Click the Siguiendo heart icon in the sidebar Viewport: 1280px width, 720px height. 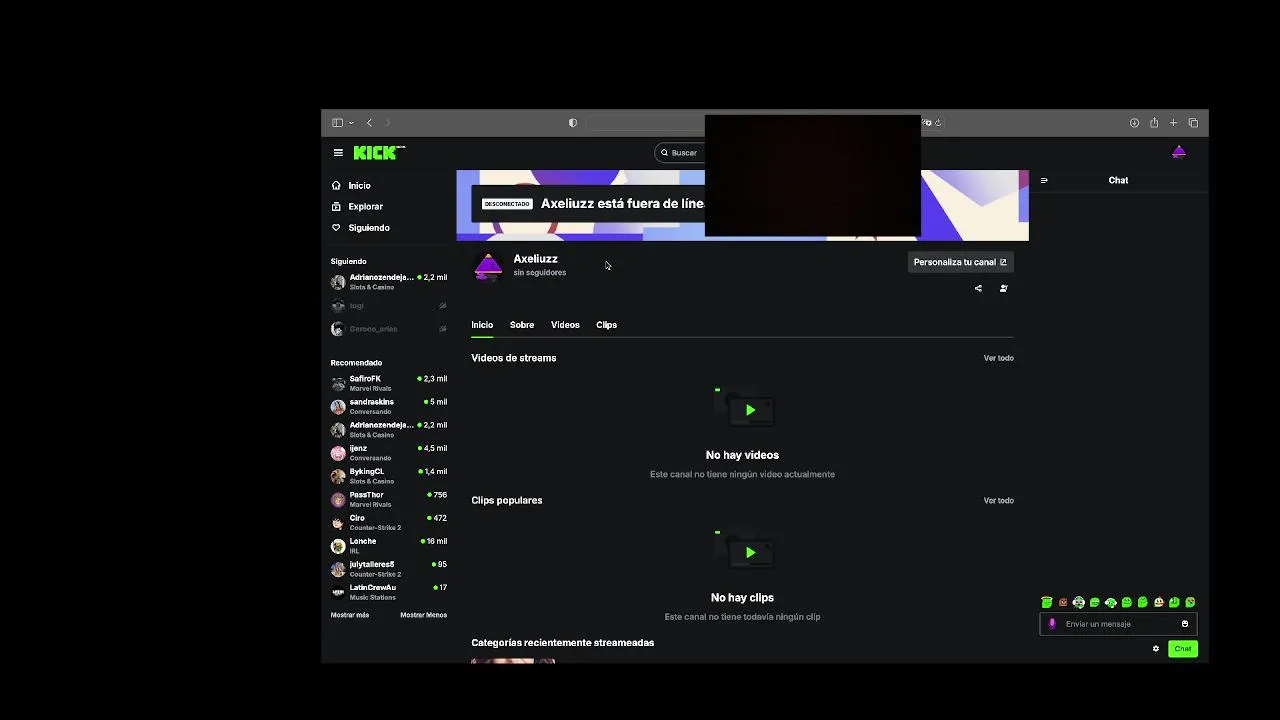coord(336,228)
